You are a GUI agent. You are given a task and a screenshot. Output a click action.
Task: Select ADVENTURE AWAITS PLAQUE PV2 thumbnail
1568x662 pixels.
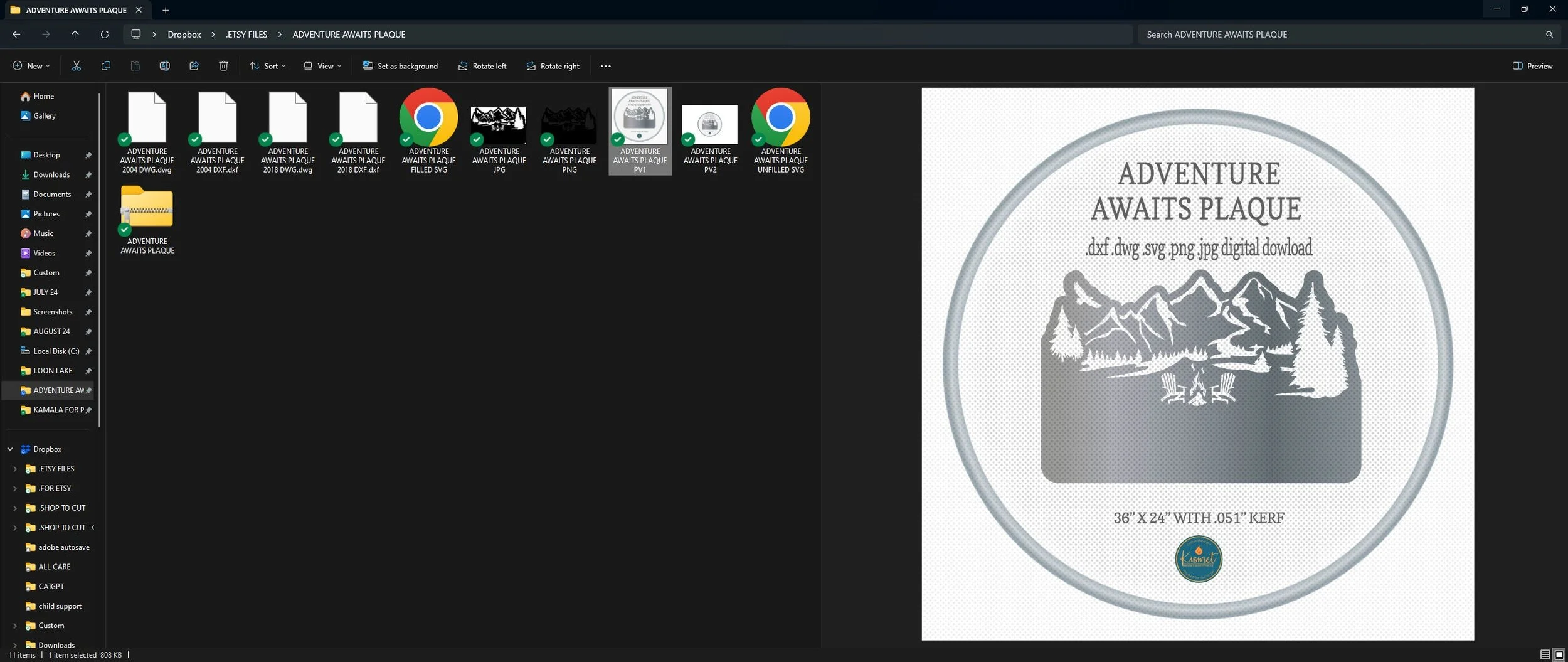click(x=710, y=131)
